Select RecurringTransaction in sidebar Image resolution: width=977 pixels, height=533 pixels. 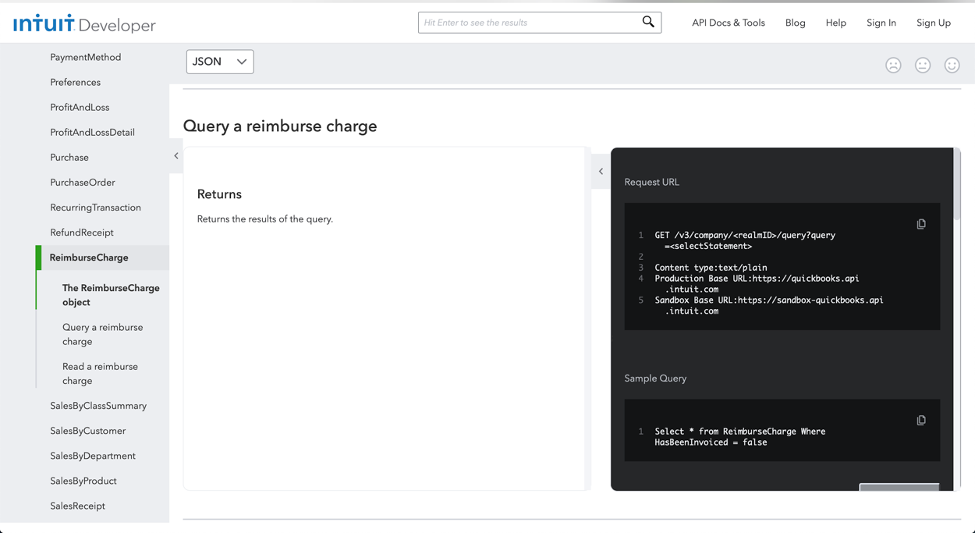[x=95, y=207]
